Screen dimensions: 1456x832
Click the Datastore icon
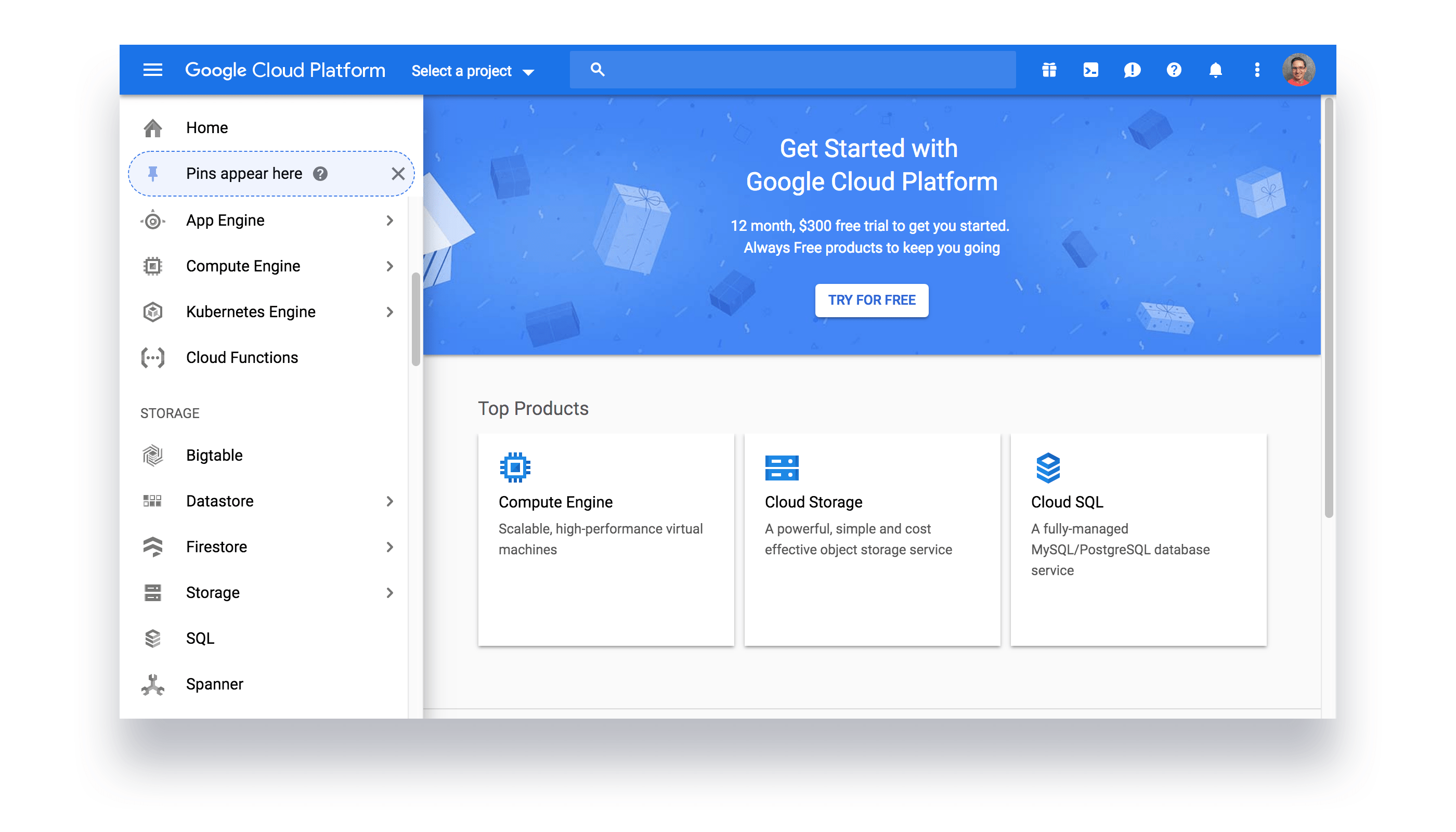pyautogui.click(x=152, y=501)
